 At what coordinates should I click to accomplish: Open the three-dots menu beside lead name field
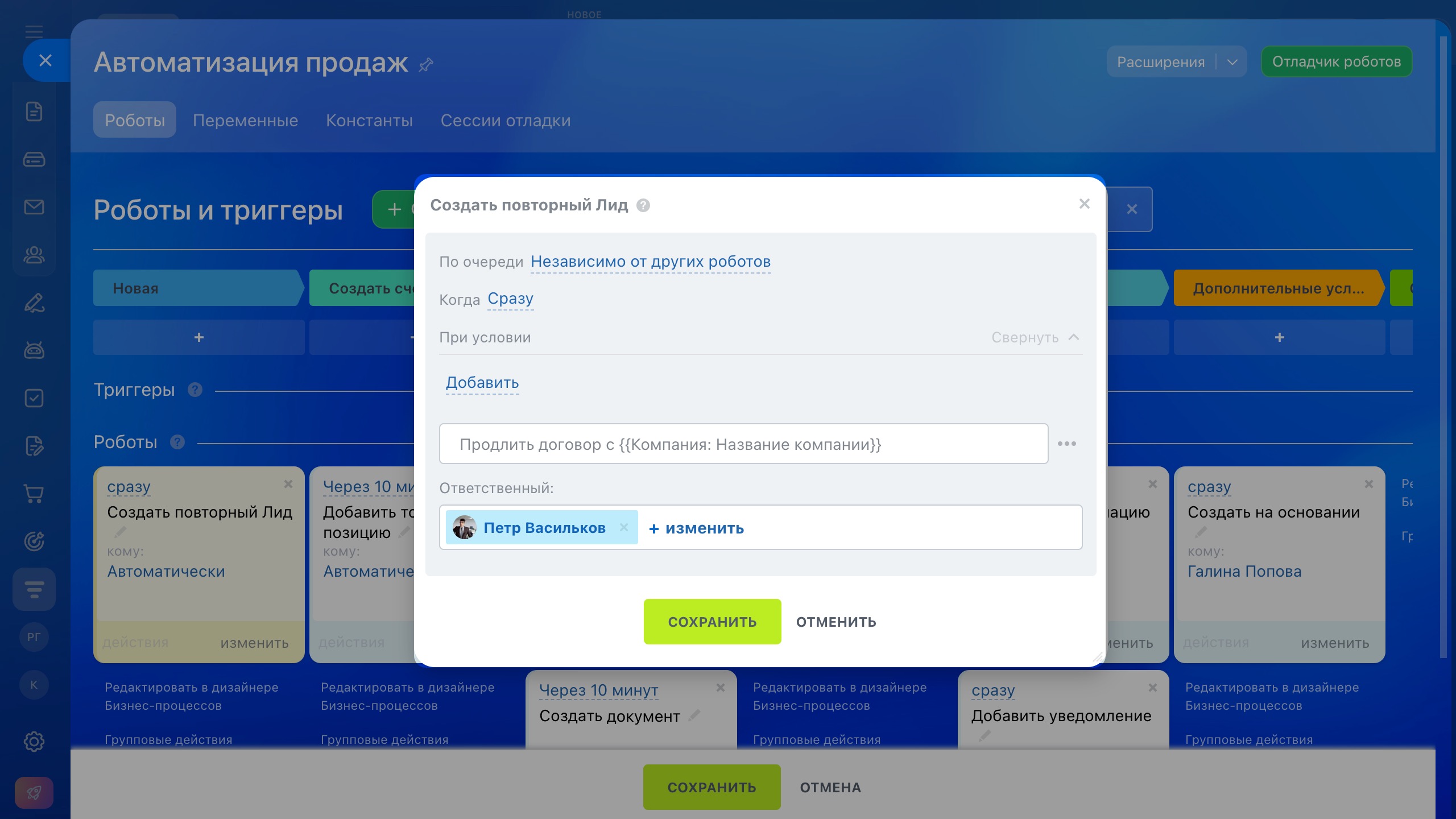(1066, 444)
